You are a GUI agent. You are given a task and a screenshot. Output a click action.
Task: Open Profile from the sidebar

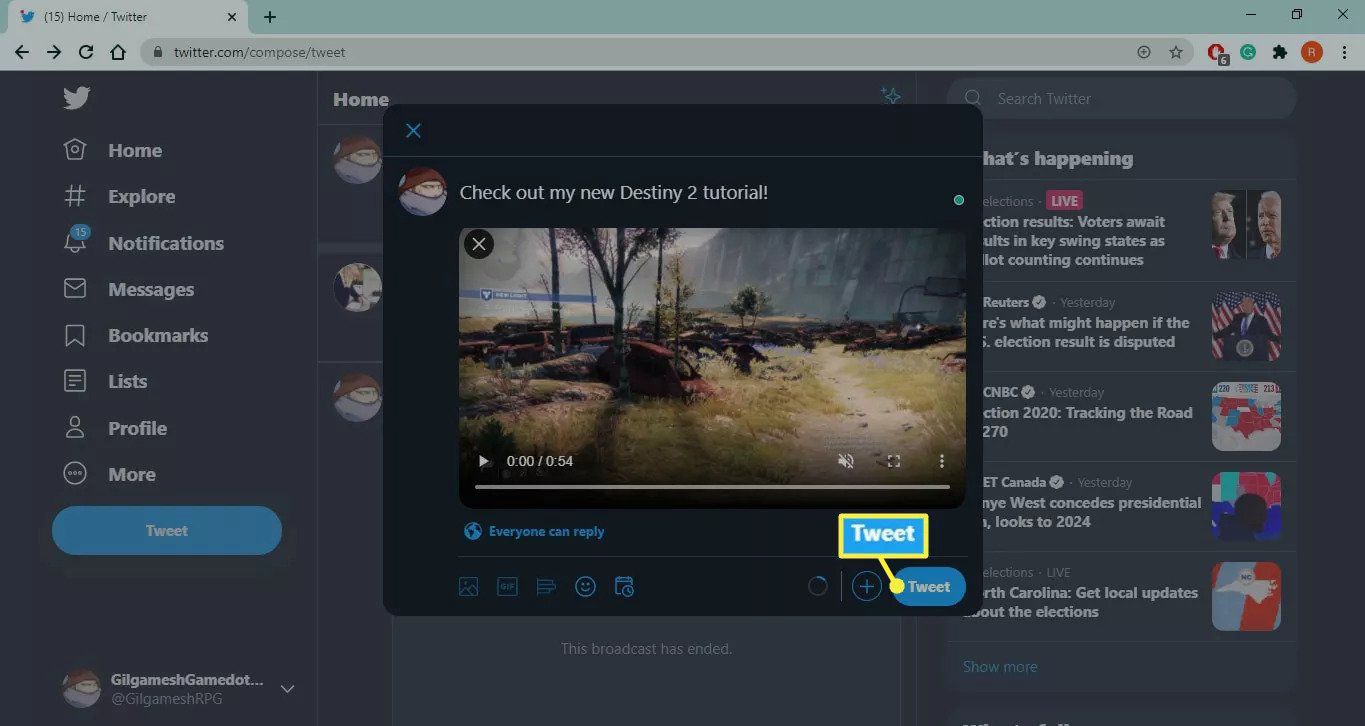(x=114, y=428)
